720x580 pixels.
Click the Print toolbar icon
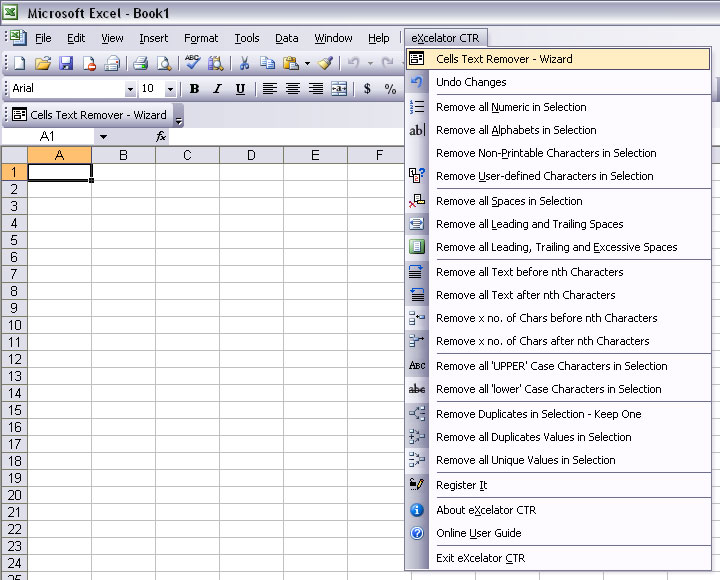[141, 63]
